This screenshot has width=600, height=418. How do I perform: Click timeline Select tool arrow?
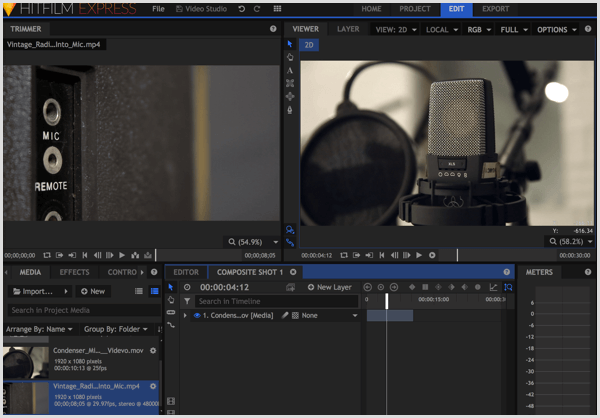point(171,287)
